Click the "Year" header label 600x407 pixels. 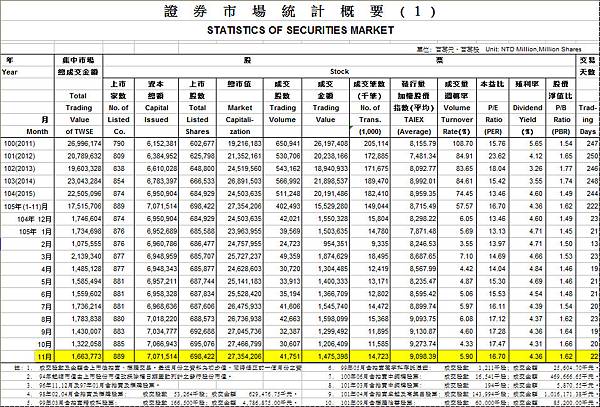click(10, 72)
